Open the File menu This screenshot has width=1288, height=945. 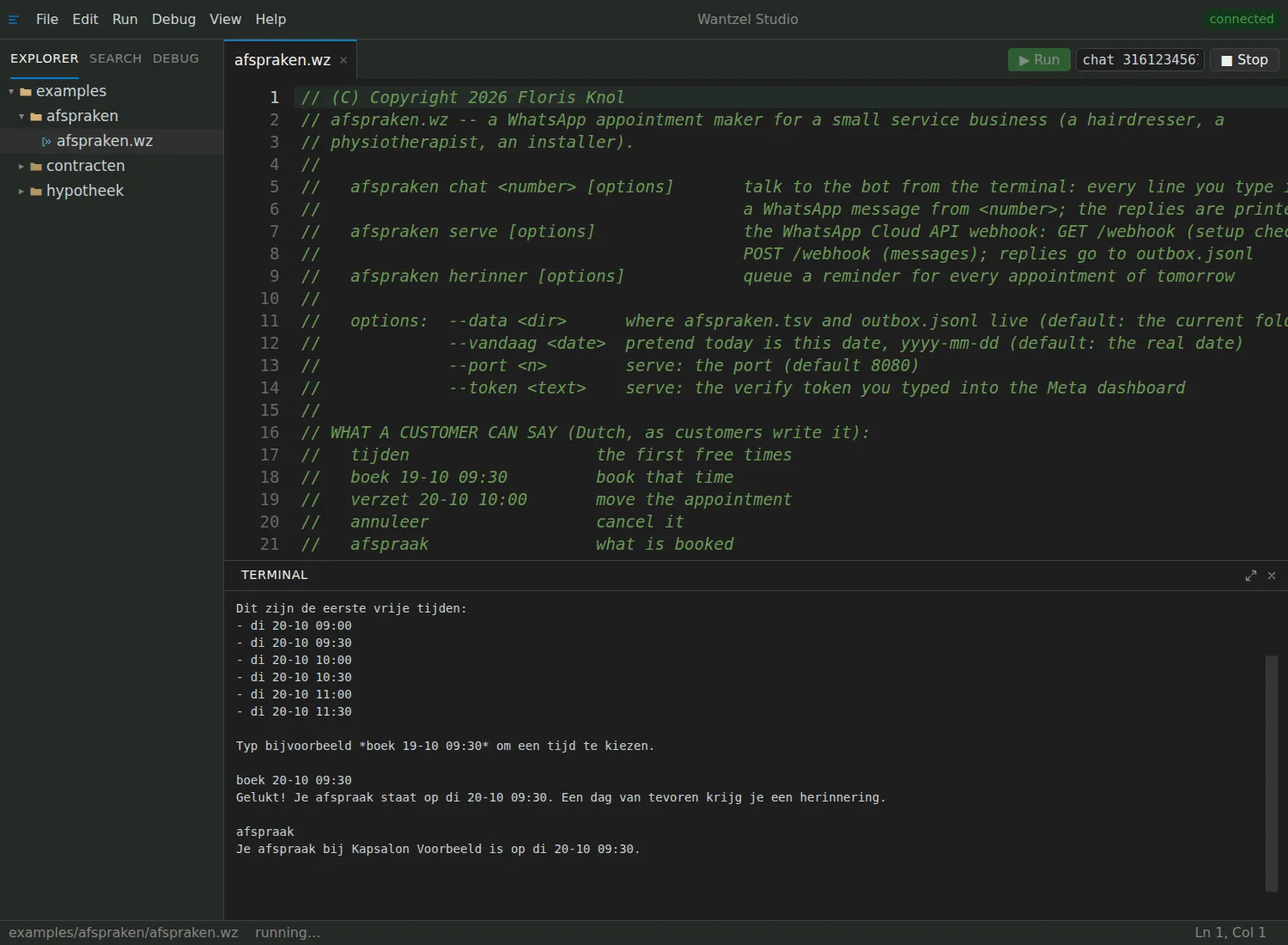pyautogui.click(x=47, y=19)
